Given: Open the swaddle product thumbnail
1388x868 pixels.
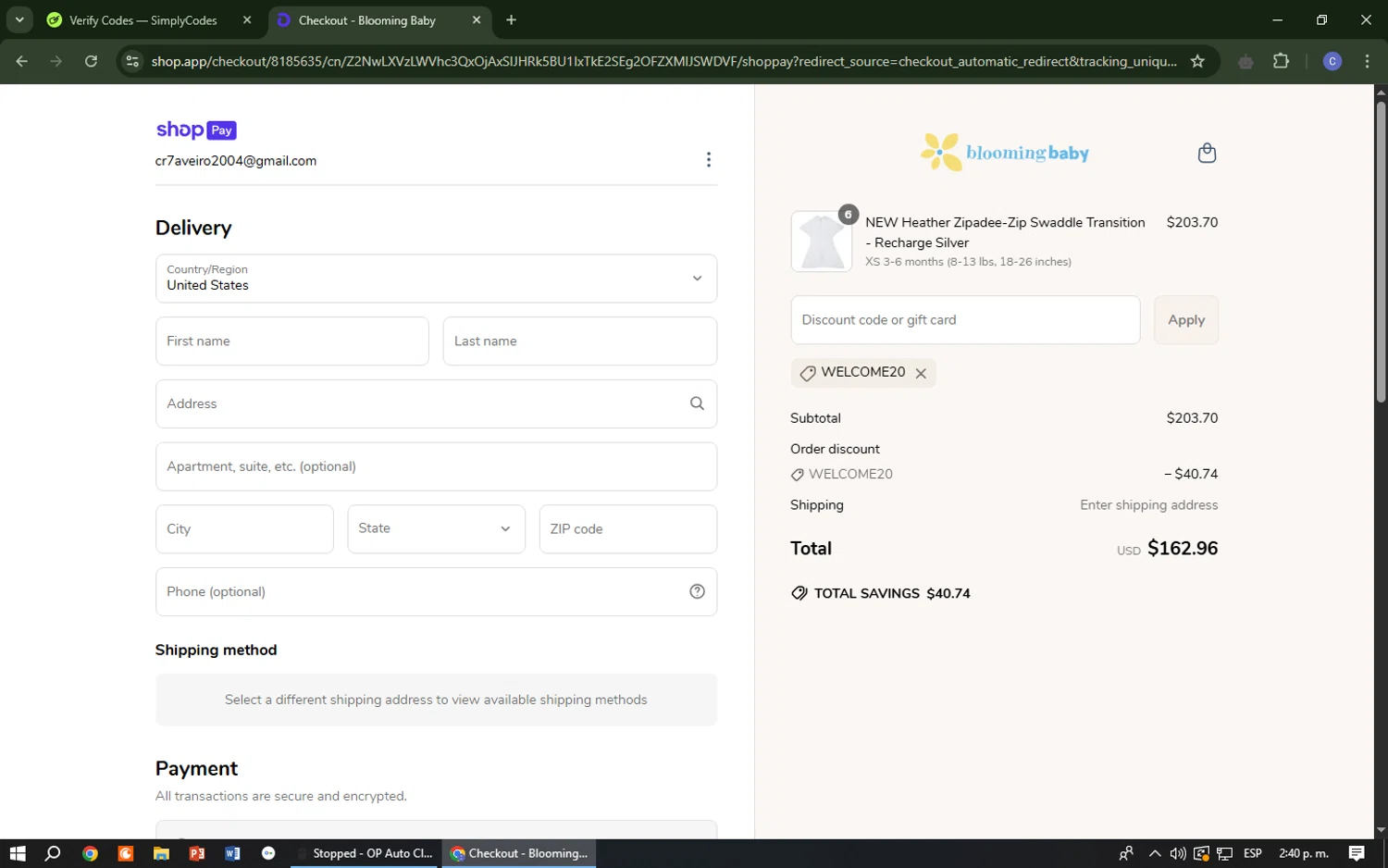Looking at the screenshot, I should coord(822,241).
